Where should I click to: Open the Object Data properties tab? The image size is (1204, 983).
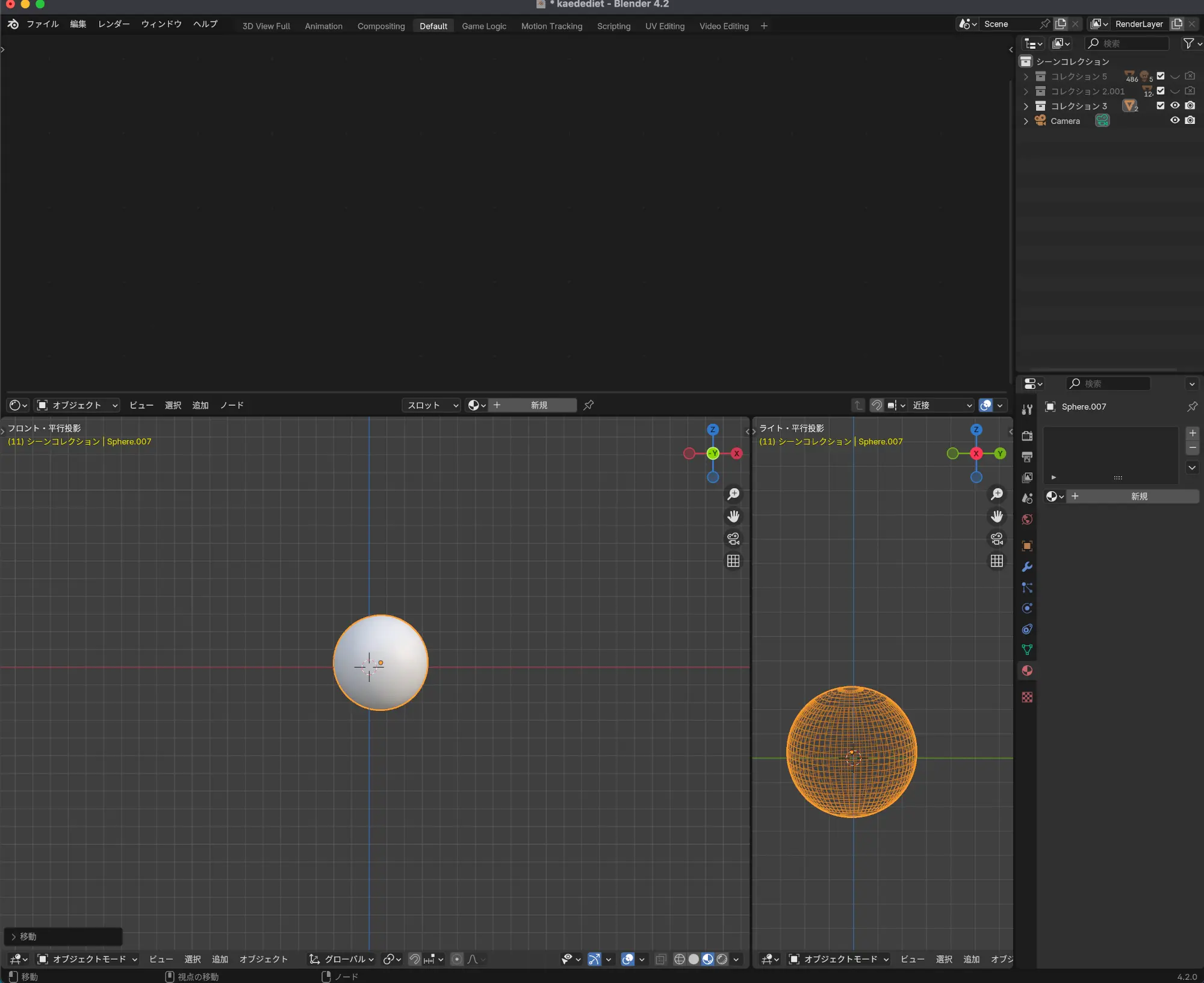click(x=1027, y=650)
